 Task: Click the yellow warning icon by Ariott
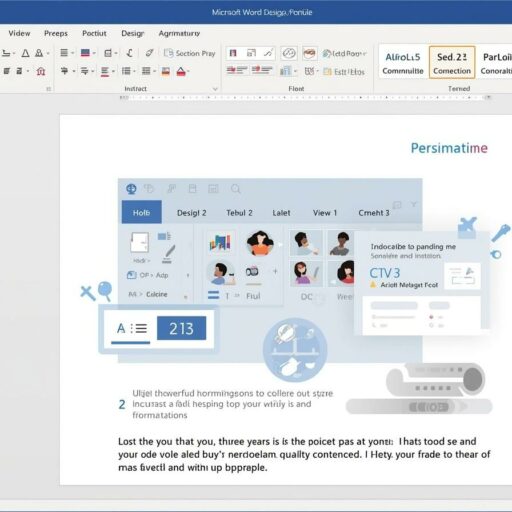pyautogui.click(x=373, y=285)
